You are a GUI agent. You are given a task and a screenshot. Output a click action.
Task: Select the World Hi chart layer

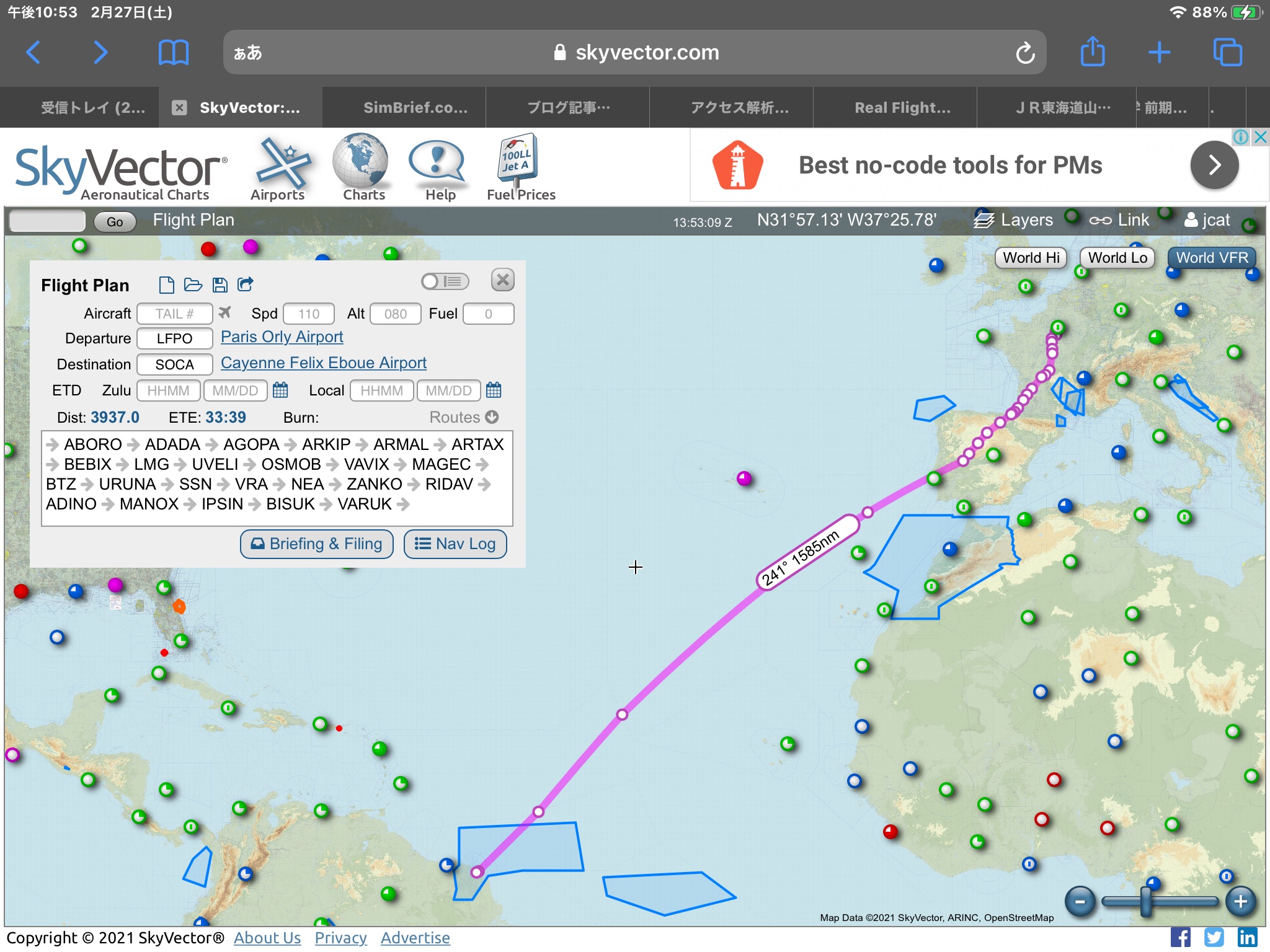pyautogui.click(x=1031, y=258)
